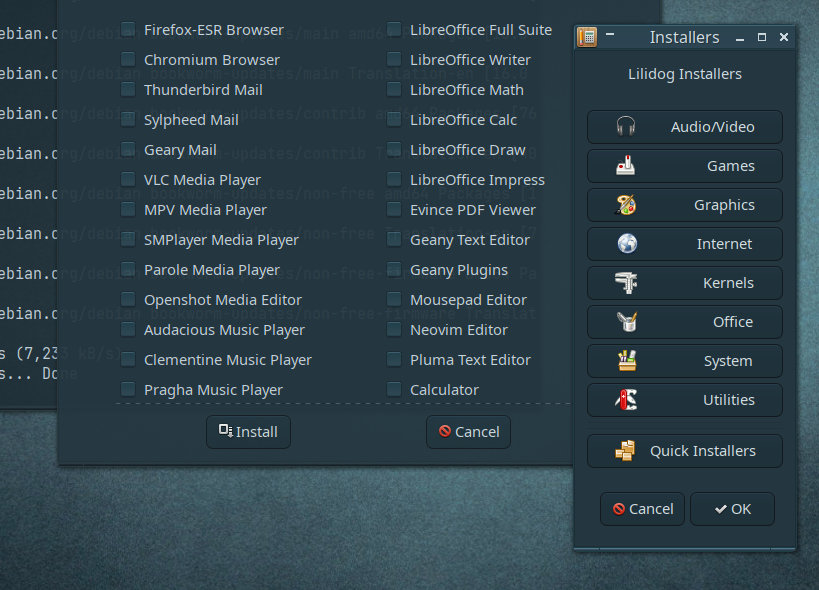Open System installers icon
Image resolution: width=819 pixels, height=590 pixels.
point(627,361)
